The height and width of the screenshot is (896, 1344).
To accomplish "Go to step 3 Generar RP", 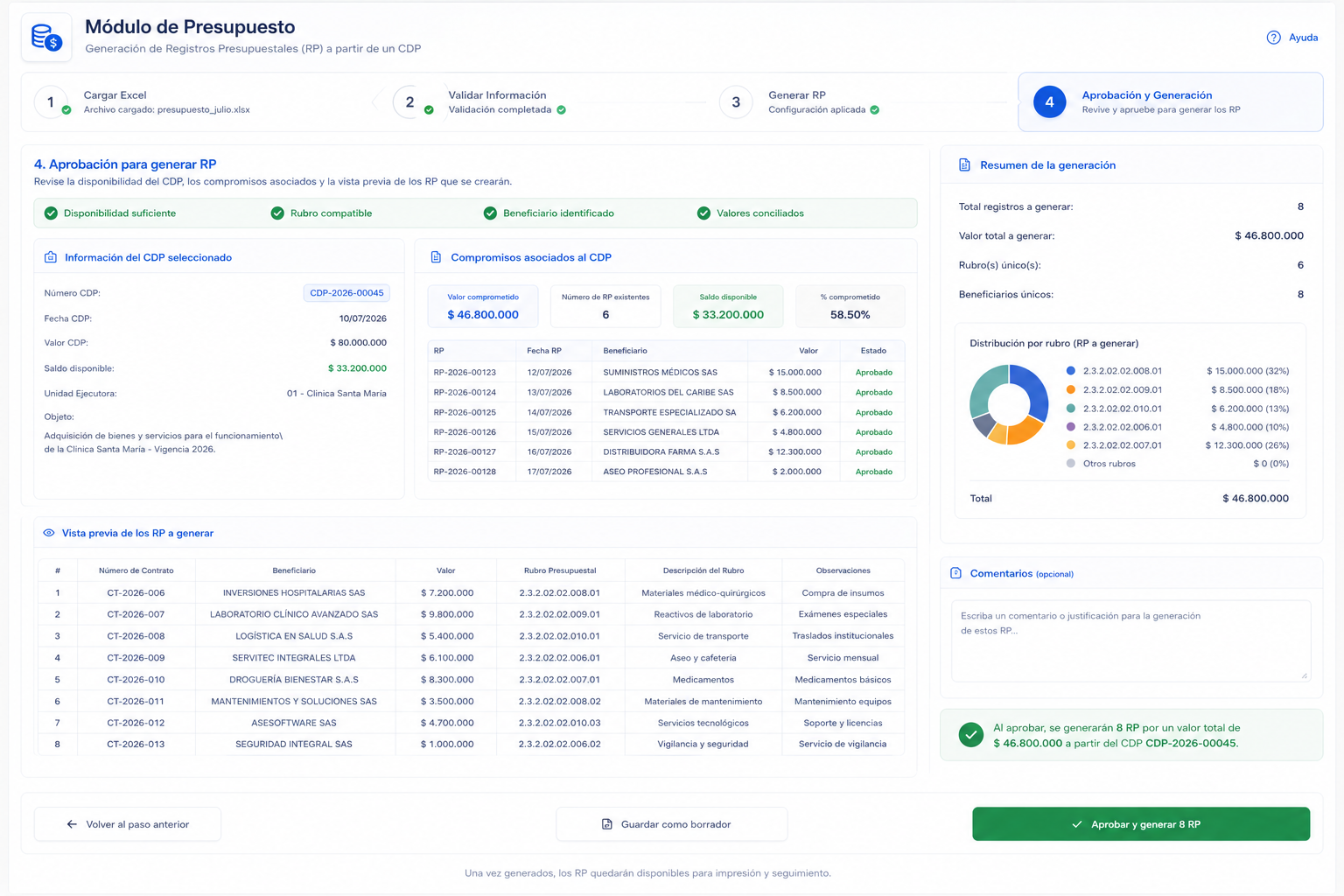I will pyautogui.click(x=799, y=101).
